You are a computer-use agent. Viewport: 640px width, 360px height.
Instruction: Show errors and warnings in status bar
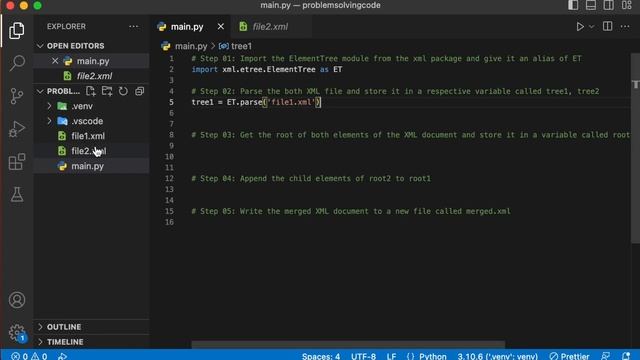click(29, 356)
